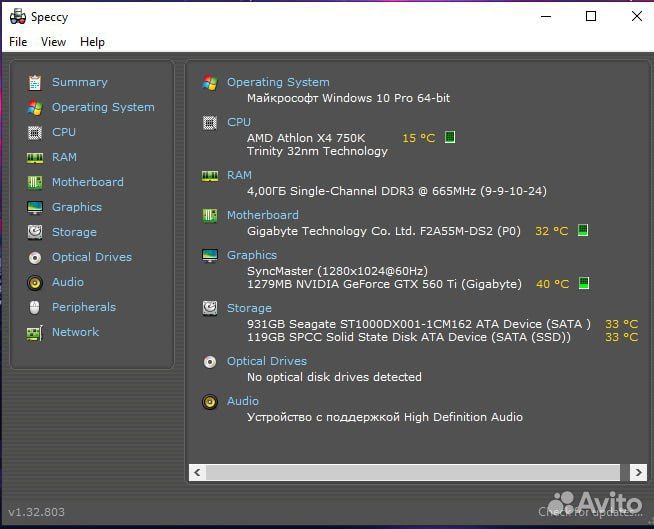Viewport: 654px width, 529px height.
Task: Click the Optical Drives heading link in summary
Action: point(267,361)
